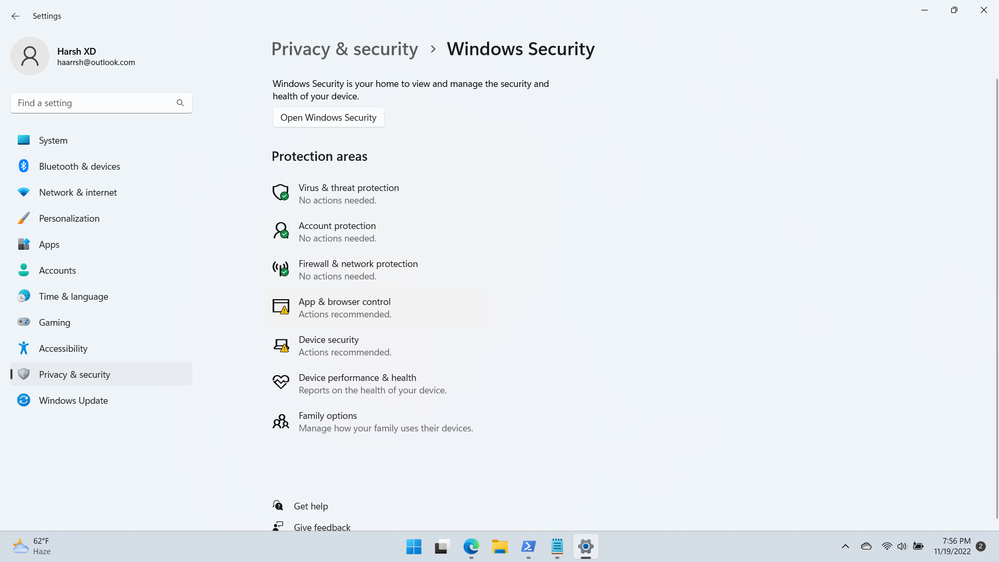This screenshot has height=562, width=999.
Task: Click the vertical scrollbar on right
Action: tap(996, 298)
